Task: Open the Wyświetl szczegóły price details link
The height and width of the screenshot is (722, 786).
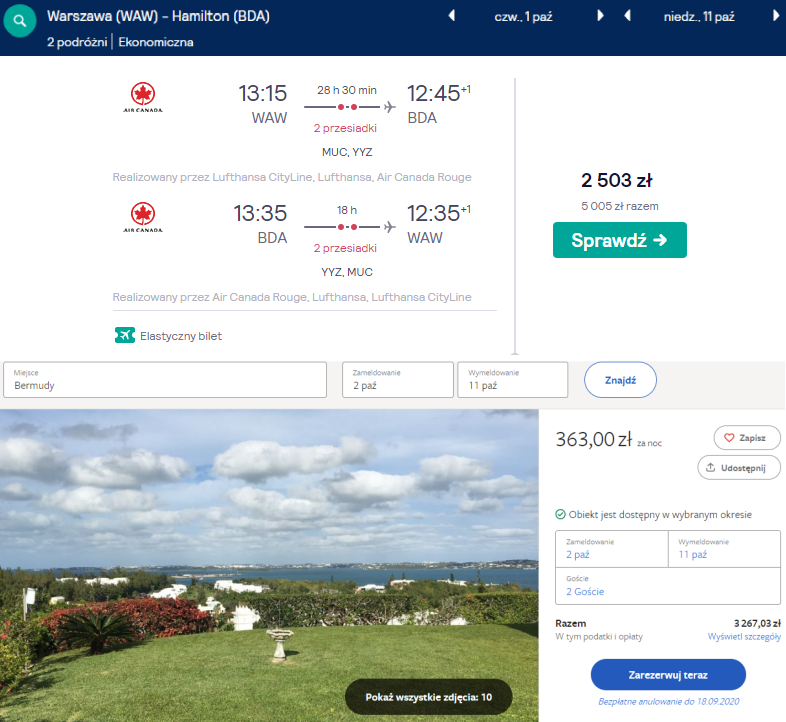Action: pos(743,636)
